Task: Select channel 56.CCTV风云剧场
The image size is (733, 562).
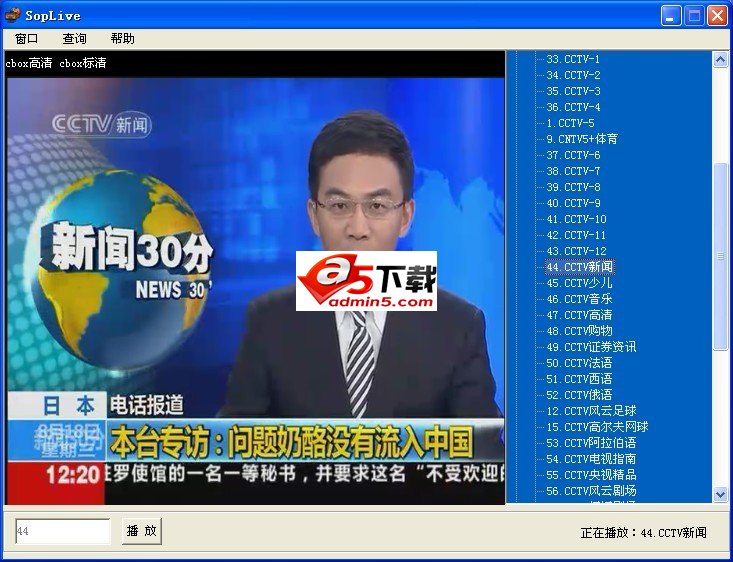Action: tap(591, 491)
